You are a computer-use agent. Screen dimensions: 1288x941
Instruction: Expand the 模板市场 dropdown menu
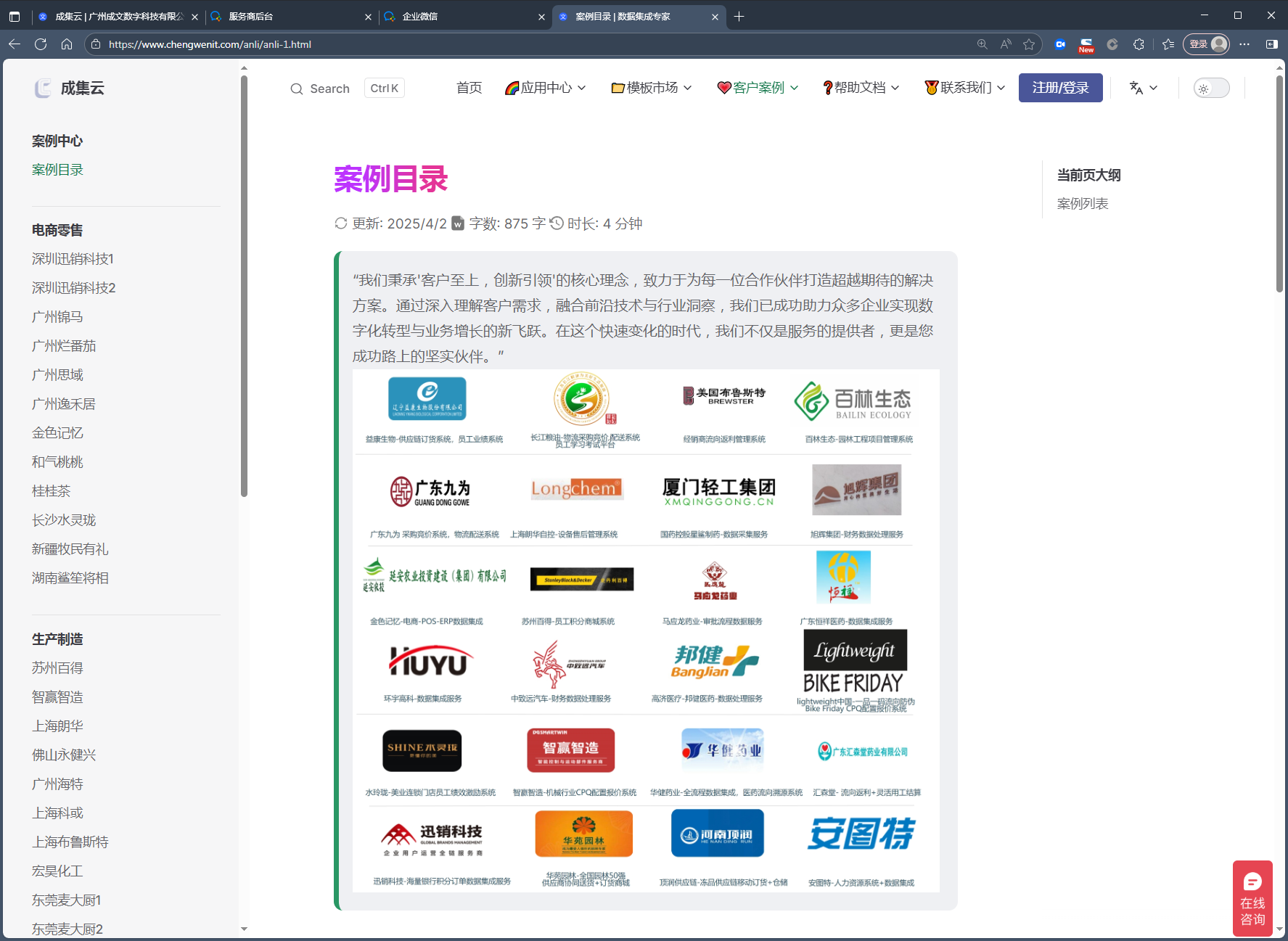651,88
